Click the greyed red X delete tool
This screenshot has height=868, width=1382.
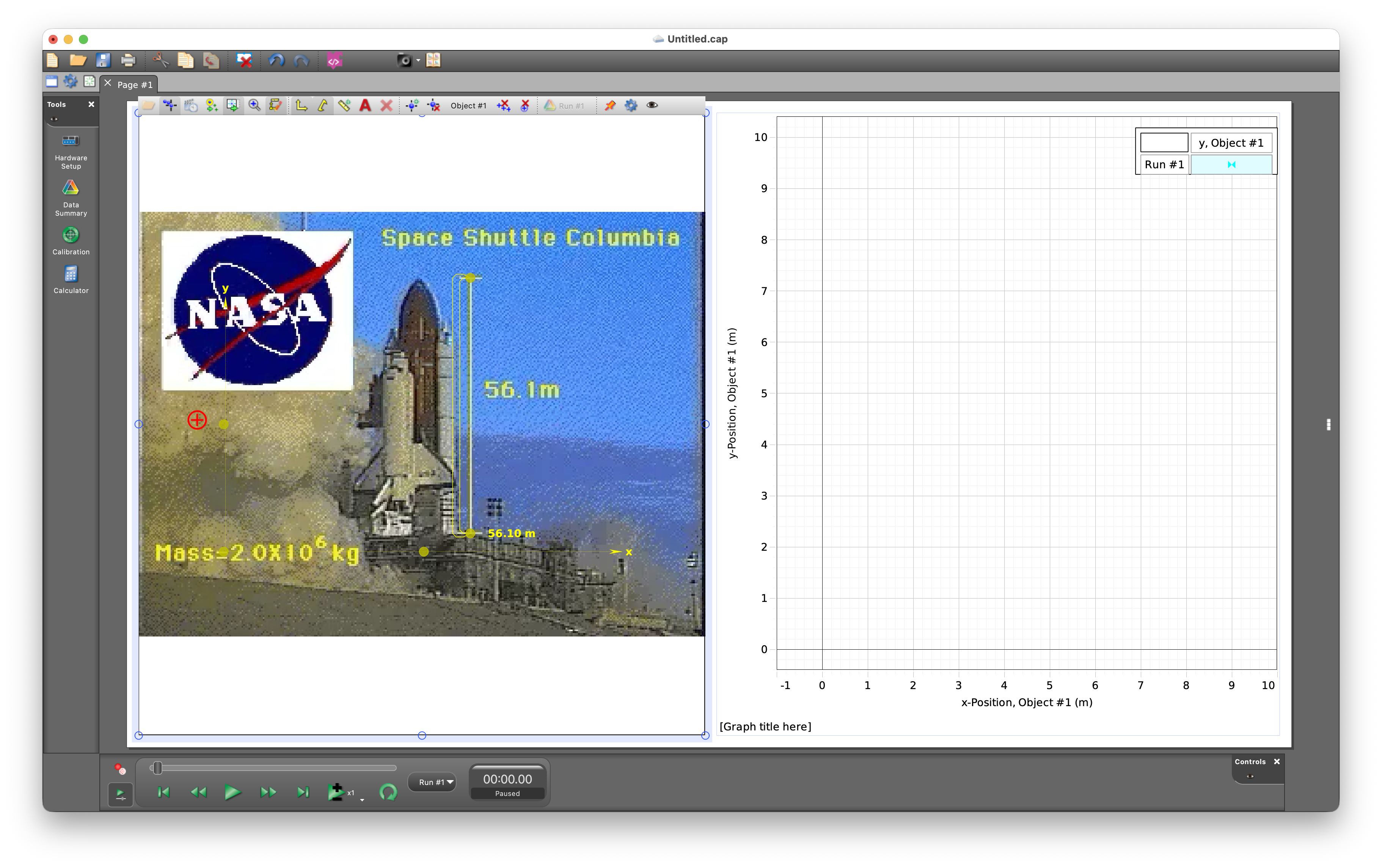coord(387,105)
